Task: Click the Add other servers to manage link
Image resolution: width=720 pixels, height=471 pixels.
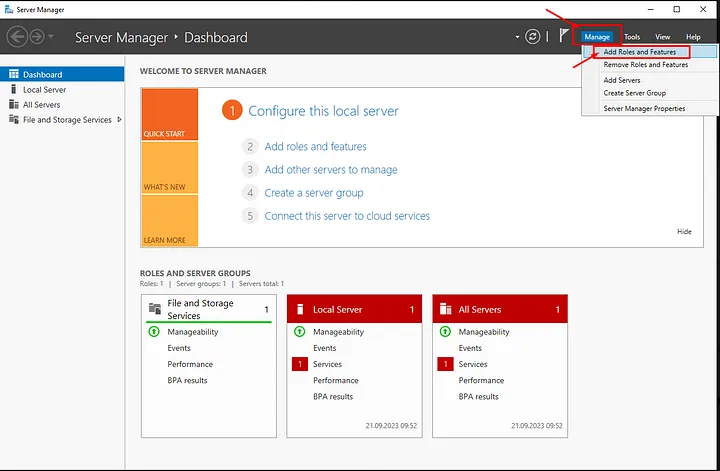Action: tap(331, 170)
